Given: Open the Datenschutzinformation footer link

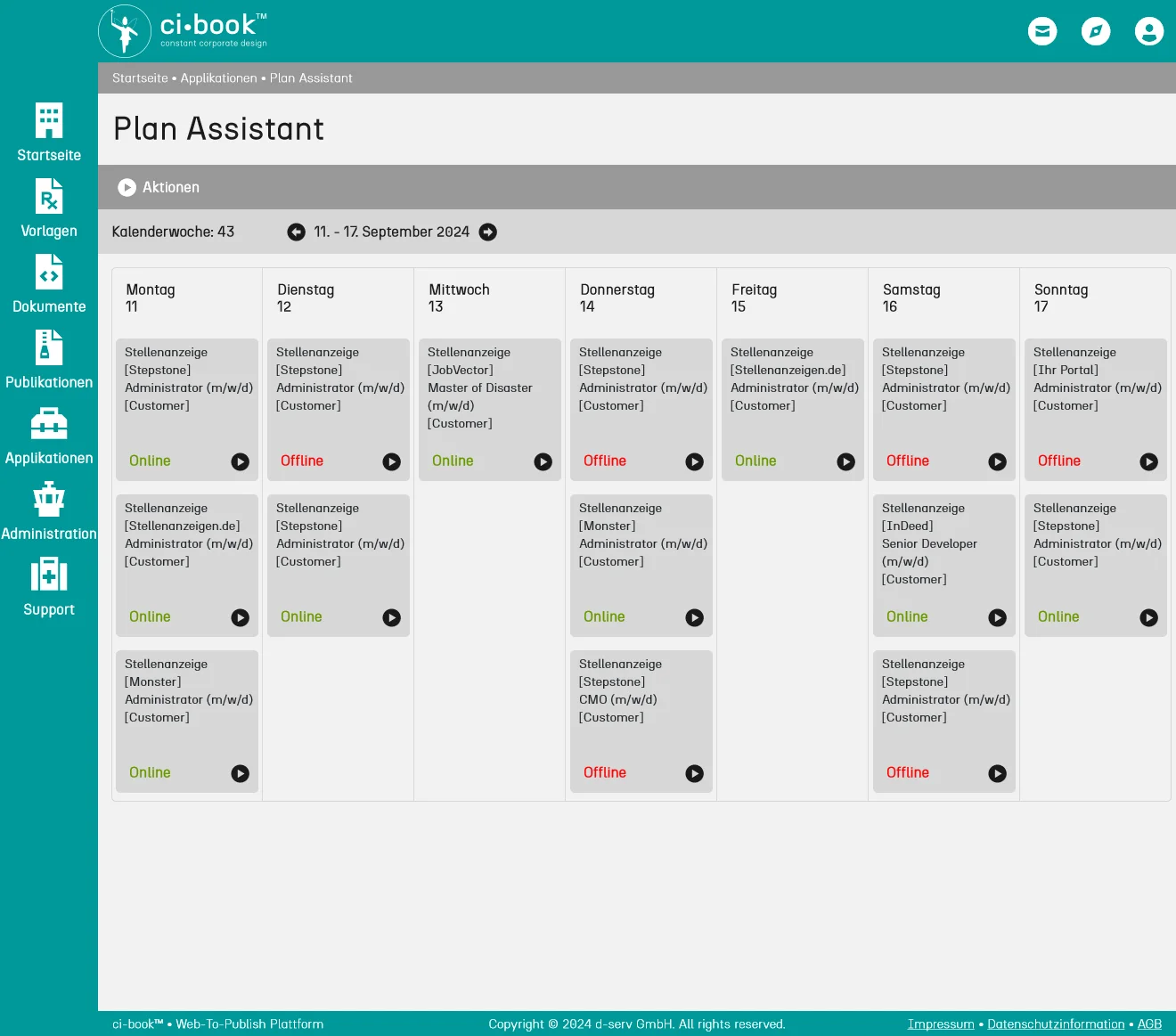Looking at the screenshot, I should pos(1056,1024).
